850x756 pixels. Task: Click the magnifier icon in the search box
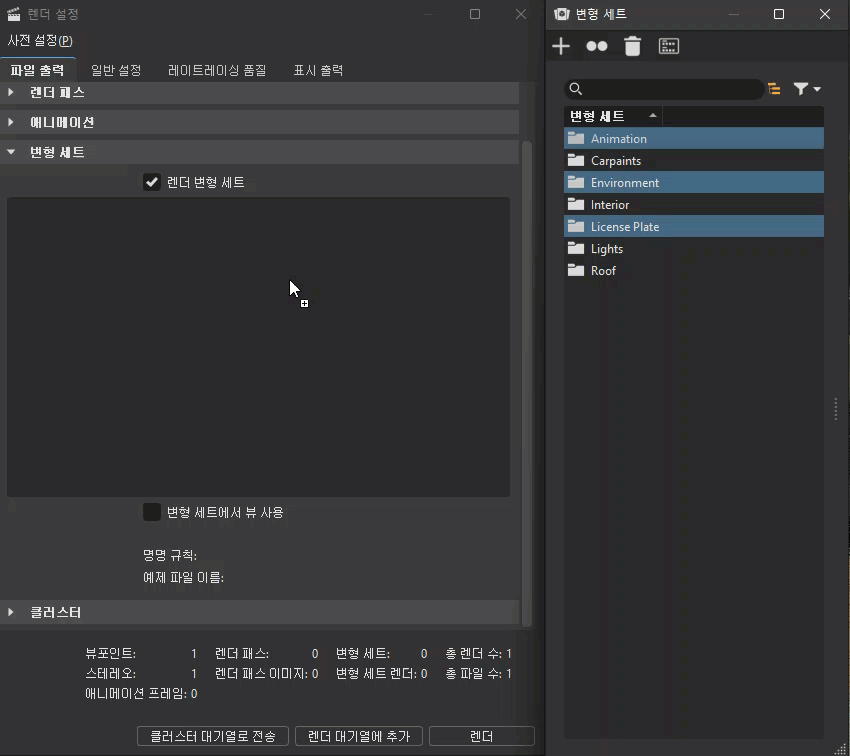[x=576, y=89]
